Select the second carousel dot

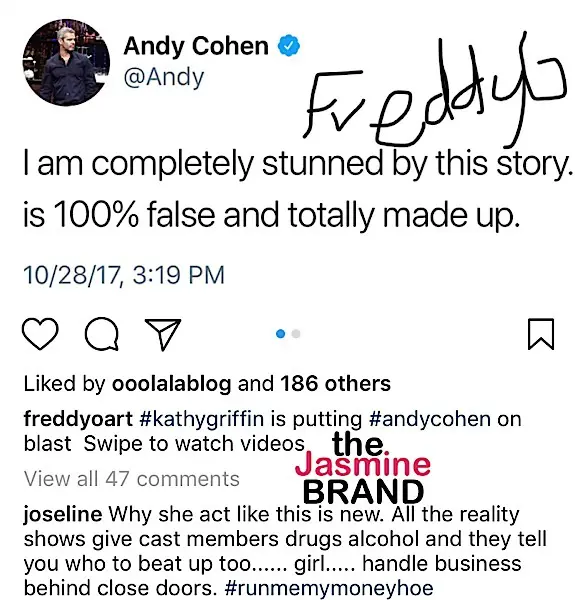pyautogui.click(x=296, y=334)
